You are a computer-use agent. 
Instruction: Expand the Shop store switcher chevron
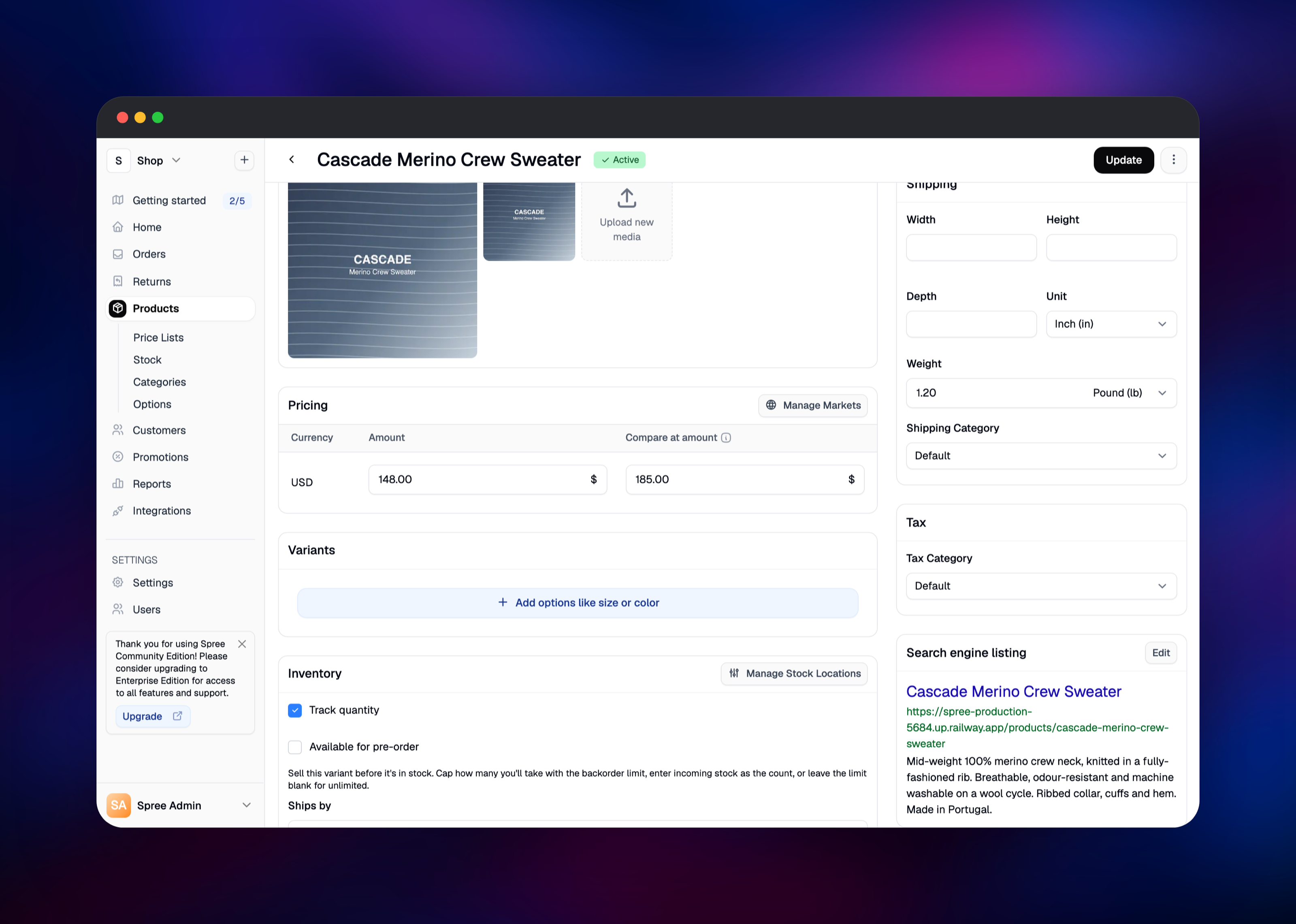point(176,160)
